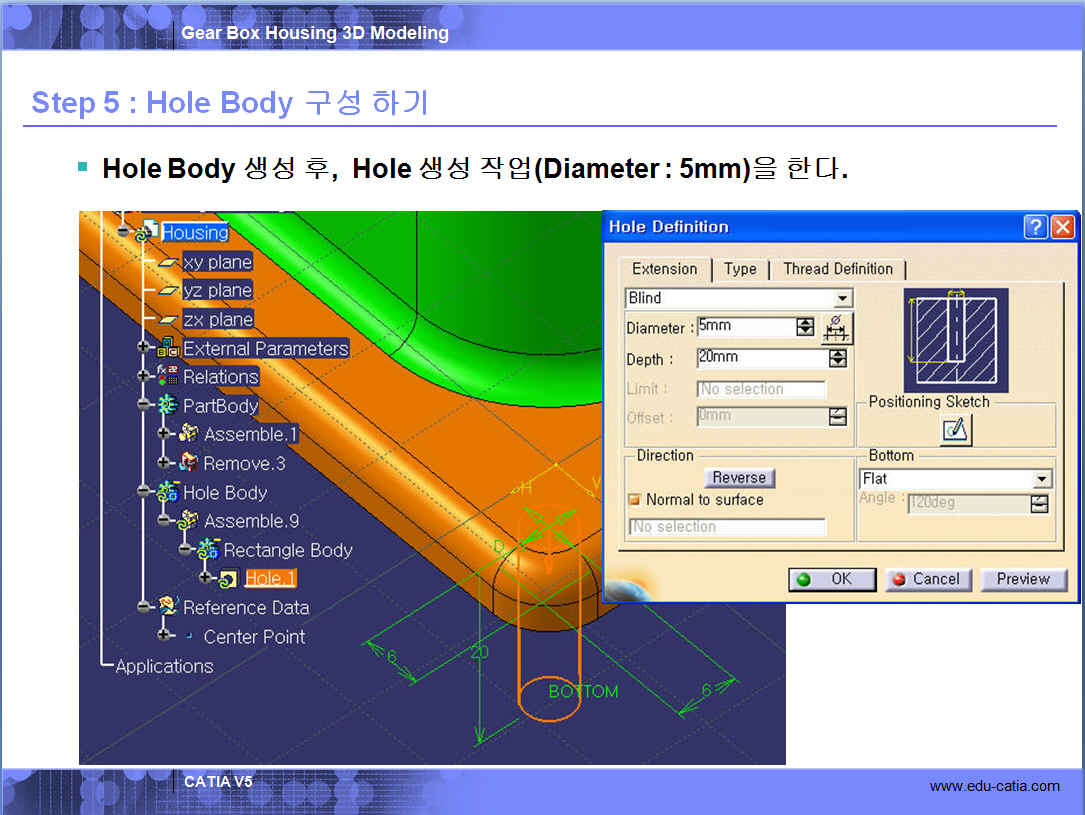Switch to the Type tab
The height and width of the screenshot is (815, 1085).
click(740, 269)
